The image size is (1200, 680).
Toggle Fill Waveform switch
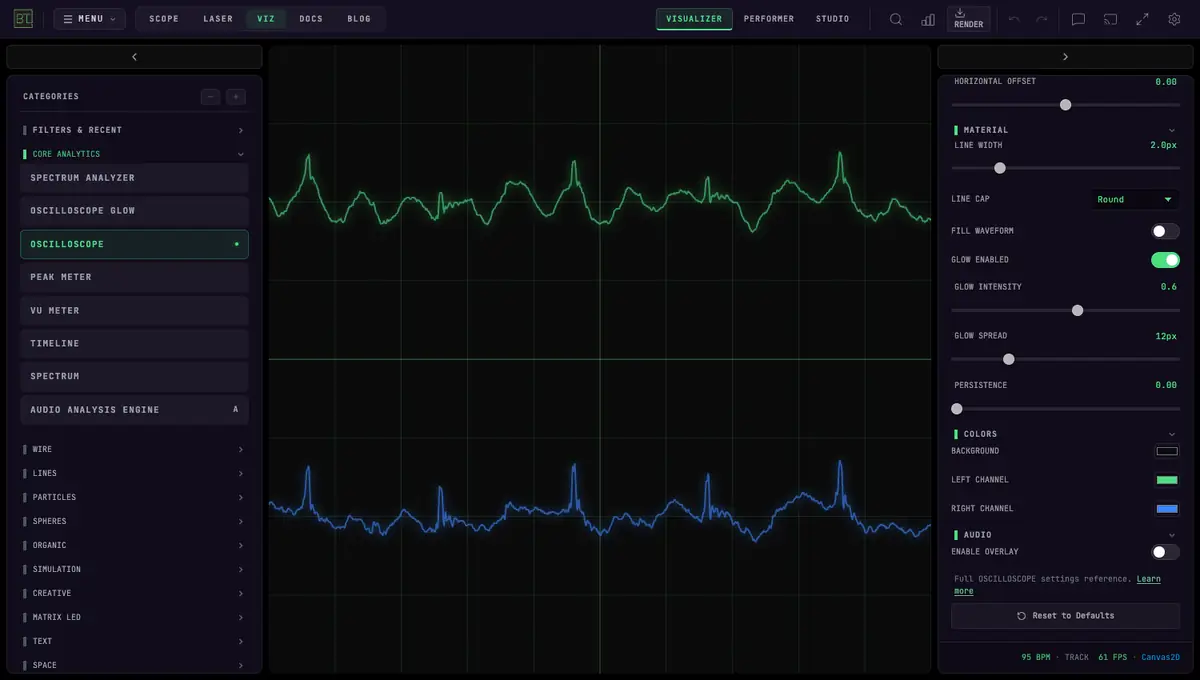point(1165,231)
